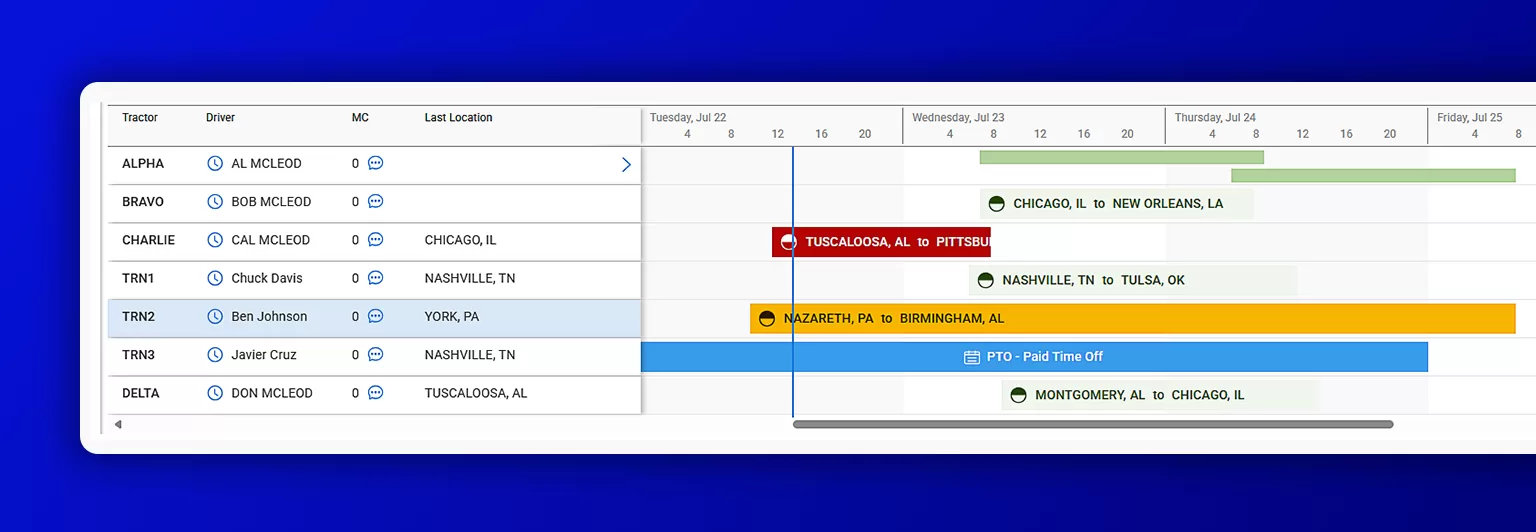The height and width of the screenshot is (532, 1536).
Task: Click the clock icon beside Javier Cruz
Action: tap(215, 355)
